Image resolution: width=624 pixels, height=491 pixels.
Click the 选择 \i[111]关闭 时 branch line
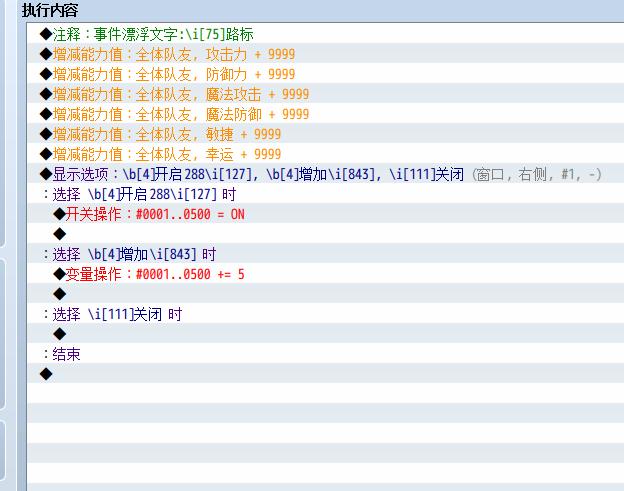tap(326, 314)
